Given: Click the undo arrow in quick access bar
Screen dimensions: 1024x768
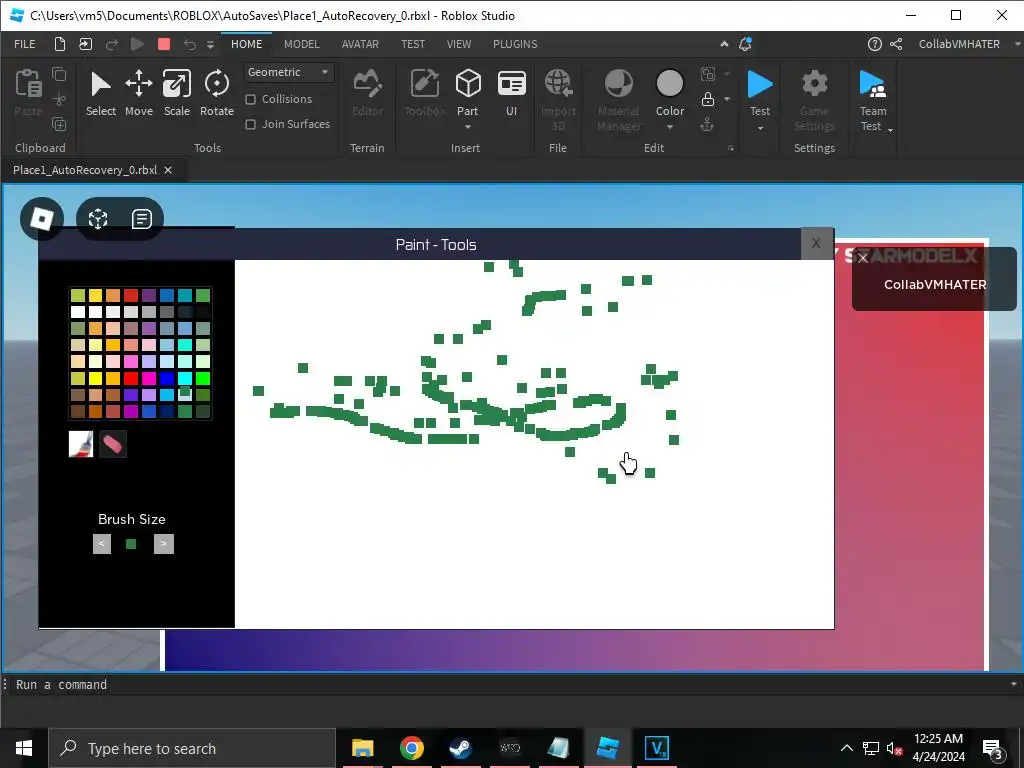Looking at the screenshot, I should (189, 44).
